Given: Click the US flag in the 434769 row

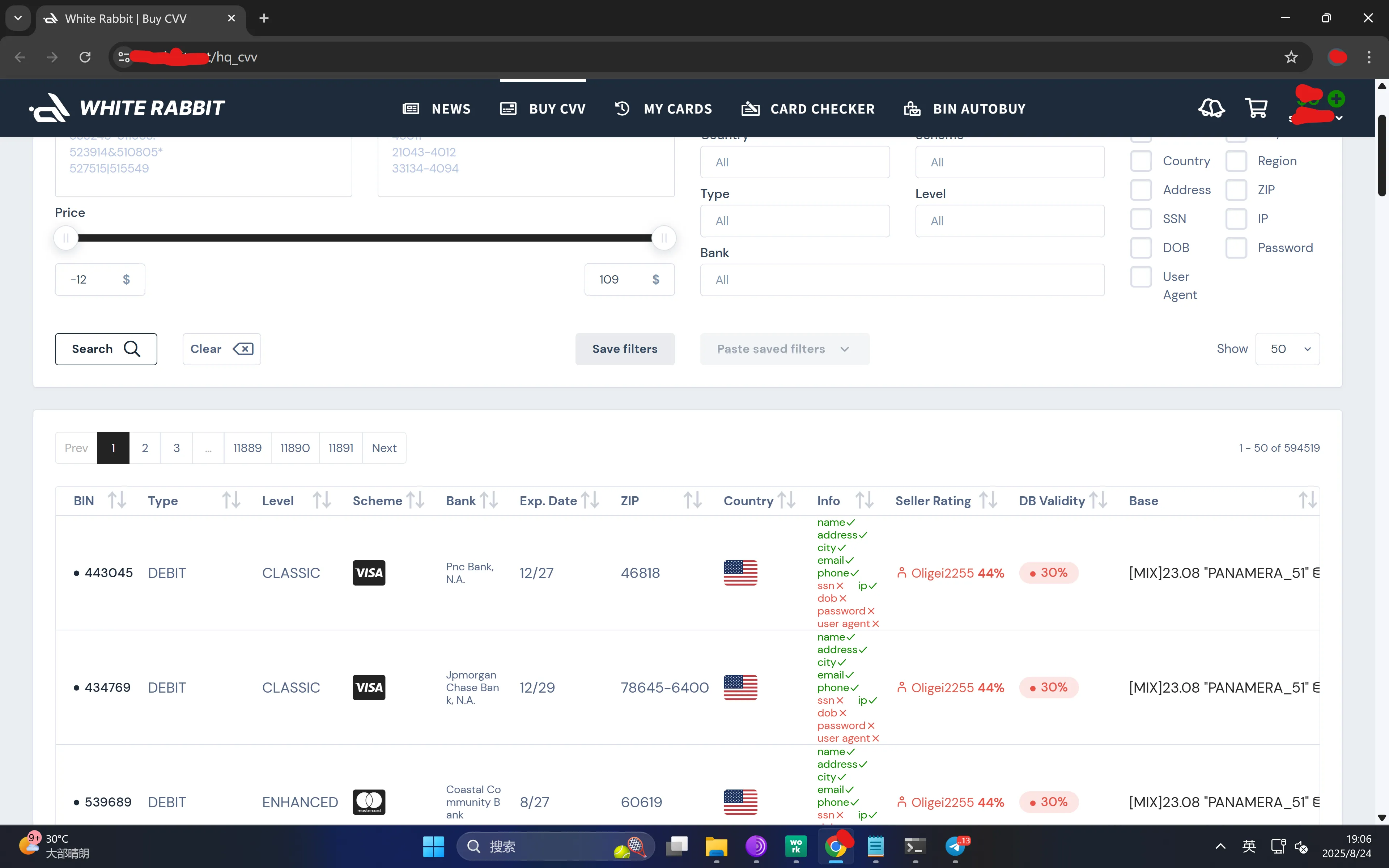Looking at the screenshot, I should 740,687.
